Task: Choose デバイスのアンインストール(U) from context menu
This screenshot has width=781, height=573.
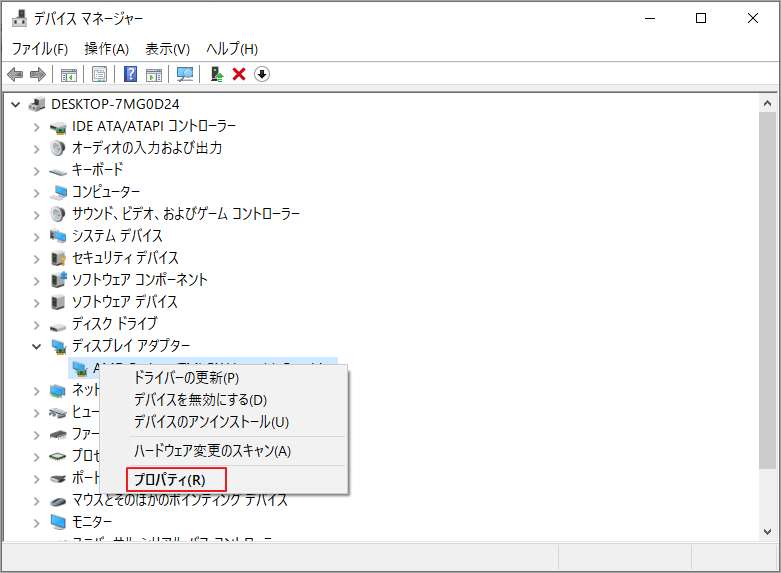Action: (x=224, y=422)
